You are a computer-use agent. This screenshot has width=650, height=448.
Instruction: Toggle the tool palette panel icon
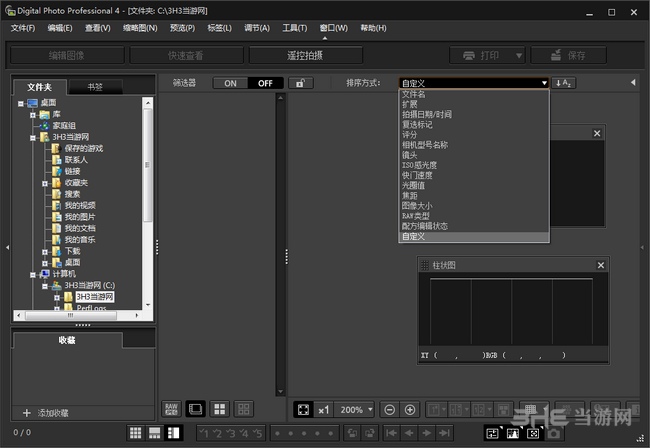tap(492, 433)
